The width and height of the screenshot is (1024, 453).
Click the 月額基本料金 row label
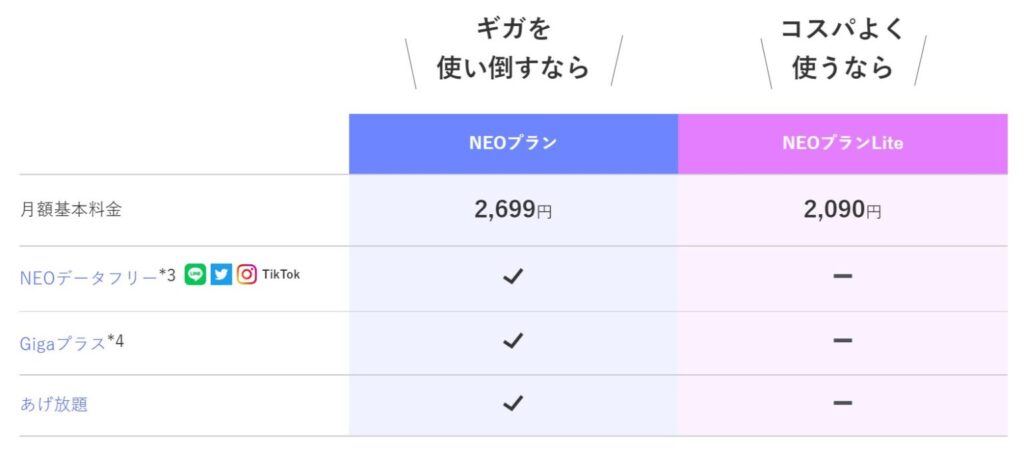point(71,211)
